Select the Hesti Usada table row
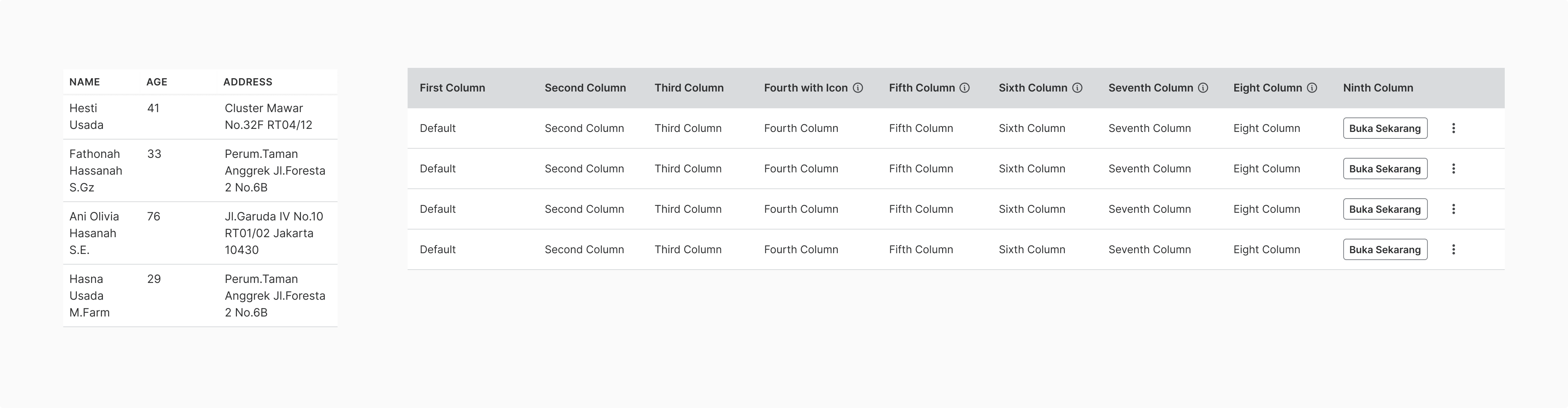Image resolution: width=1568 pixels, height=408 pixels. click(200, 116)
